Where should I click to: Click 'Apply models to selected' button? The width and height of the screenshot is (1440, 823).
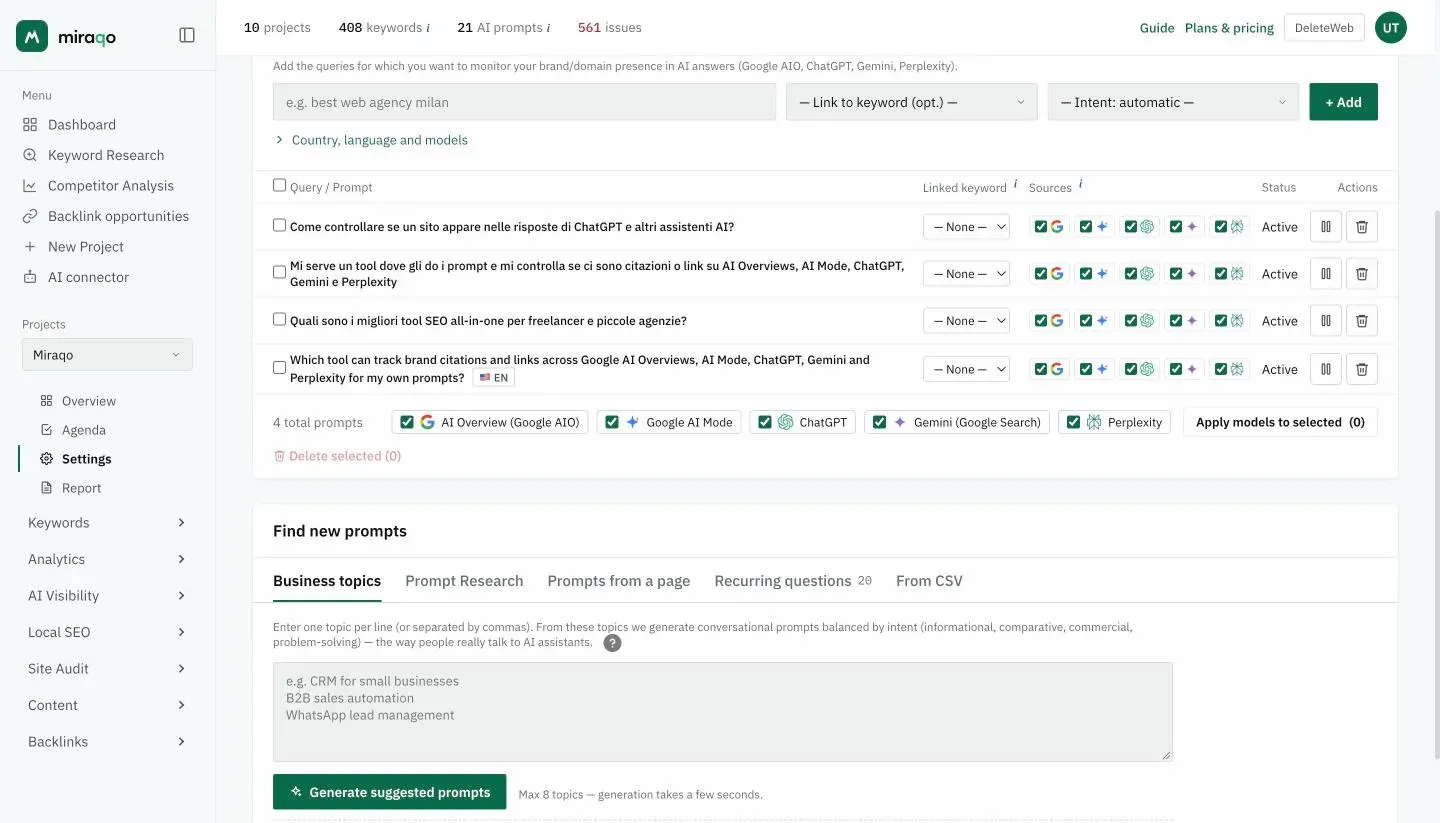[x=1280, y=422]
